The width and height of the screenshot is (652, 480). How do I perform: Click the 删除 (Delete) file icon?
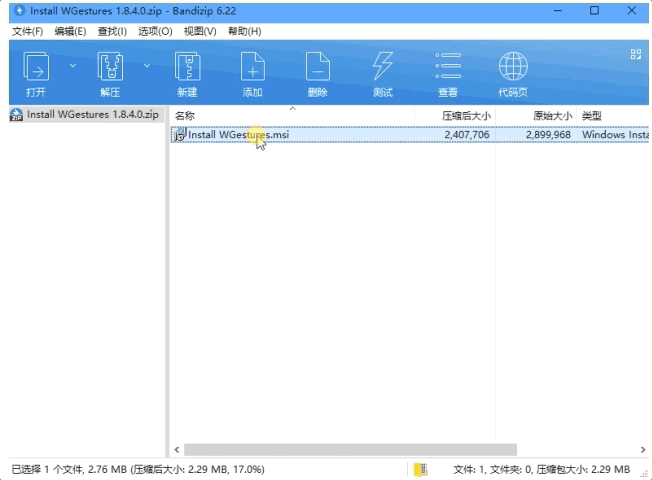pos(318,67)
